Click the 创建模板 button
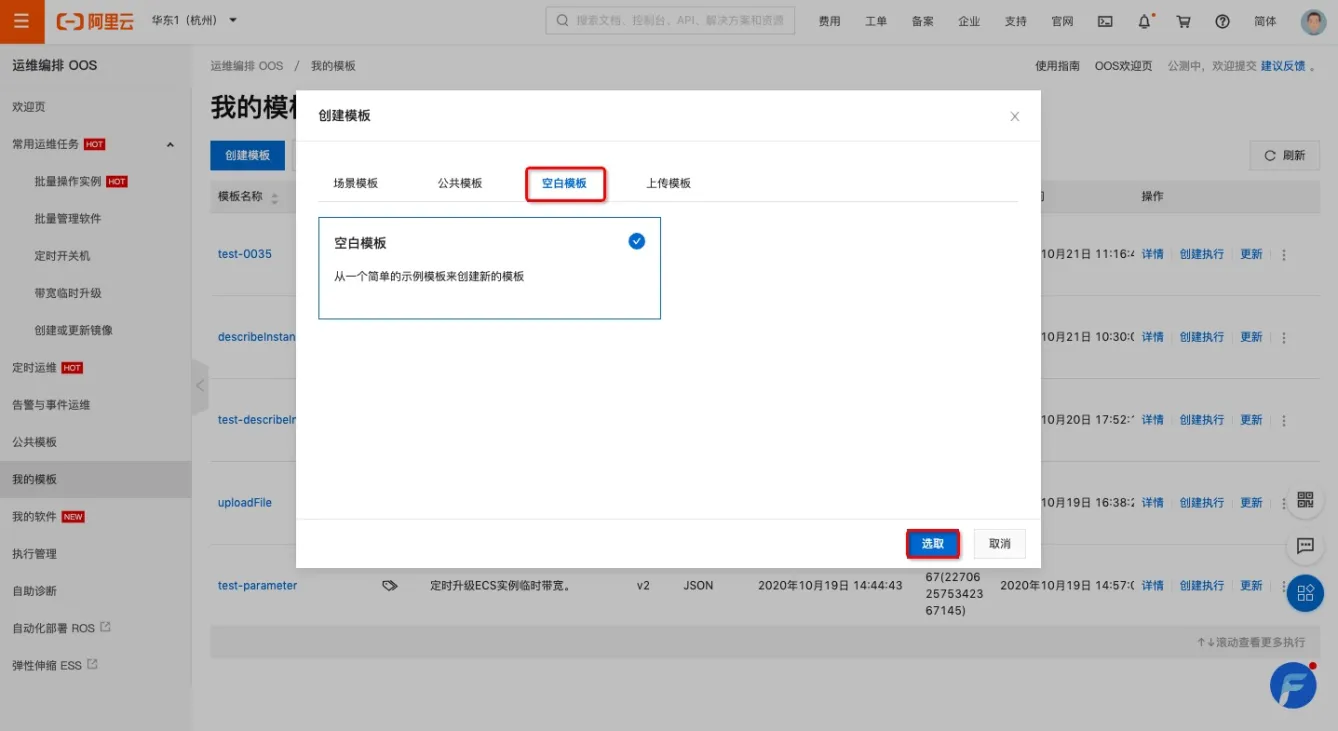The height and width of the screenshot is (731, 1338). point(247,155)
